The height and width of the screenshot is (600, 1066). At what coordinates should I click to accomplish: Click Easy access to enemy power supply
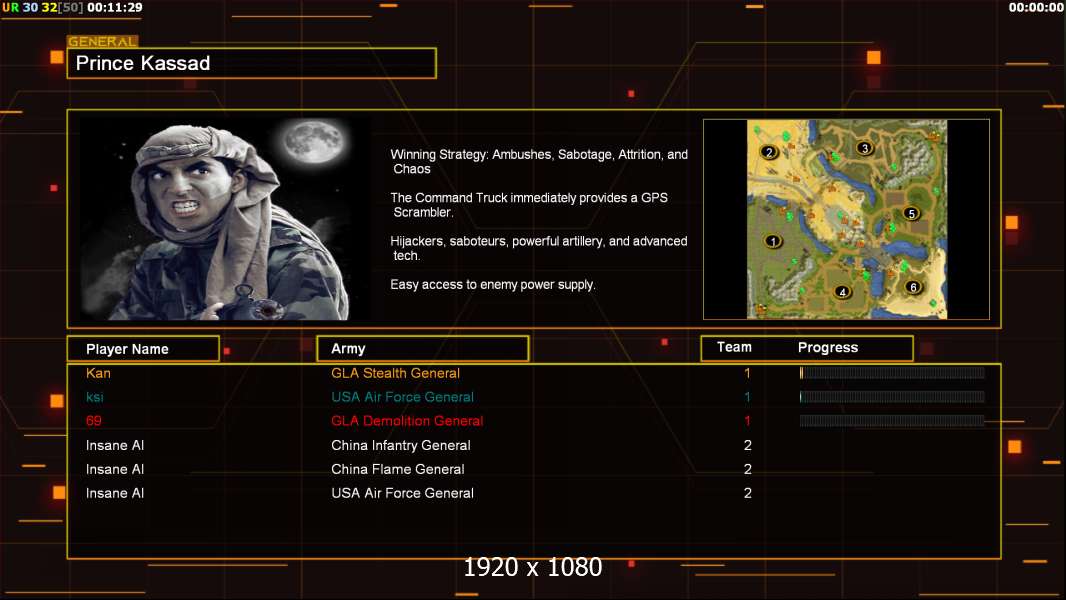493,285
